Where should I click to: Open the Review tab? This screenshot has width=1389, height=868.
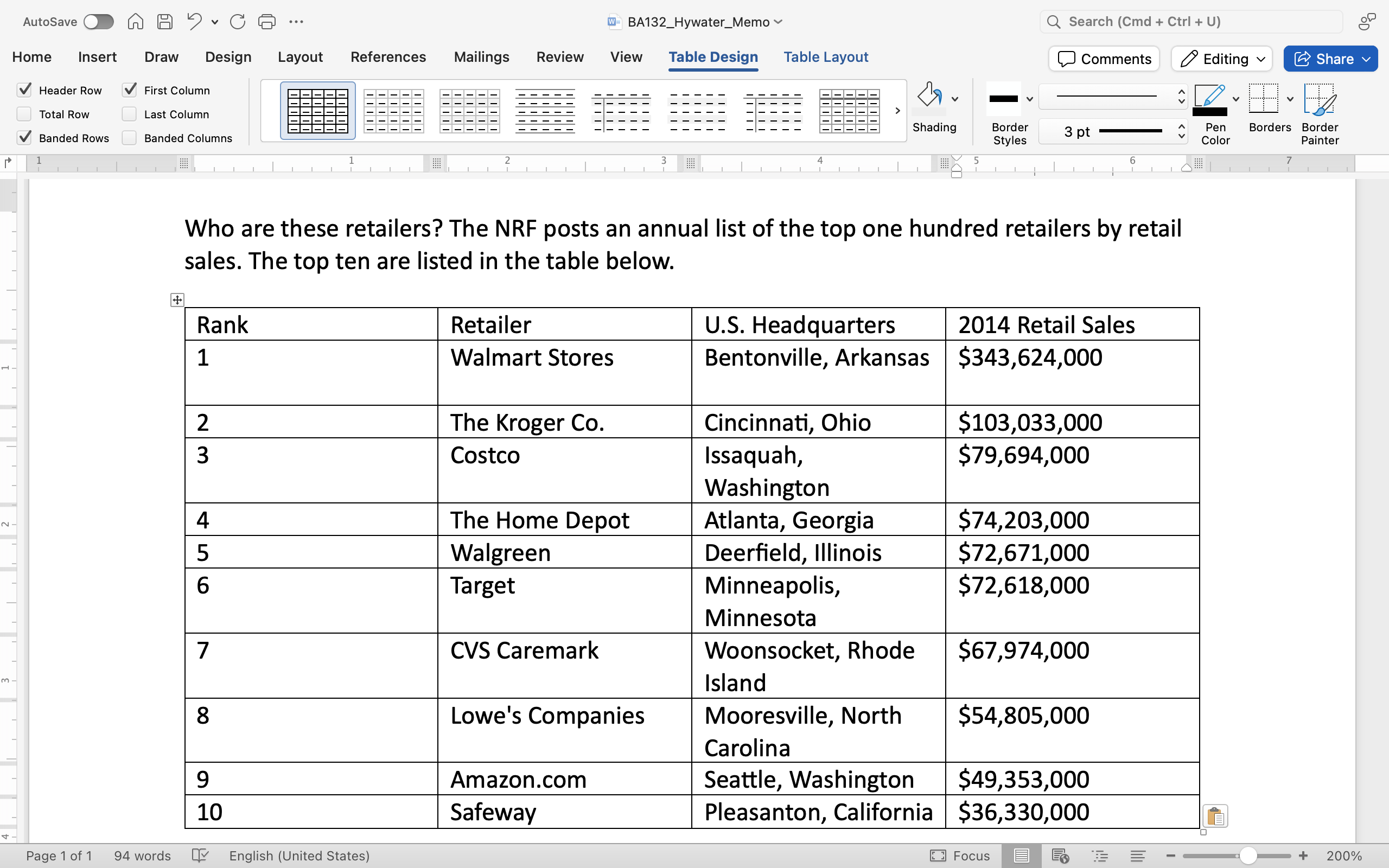pyautogui.click(x=559, y=57)
